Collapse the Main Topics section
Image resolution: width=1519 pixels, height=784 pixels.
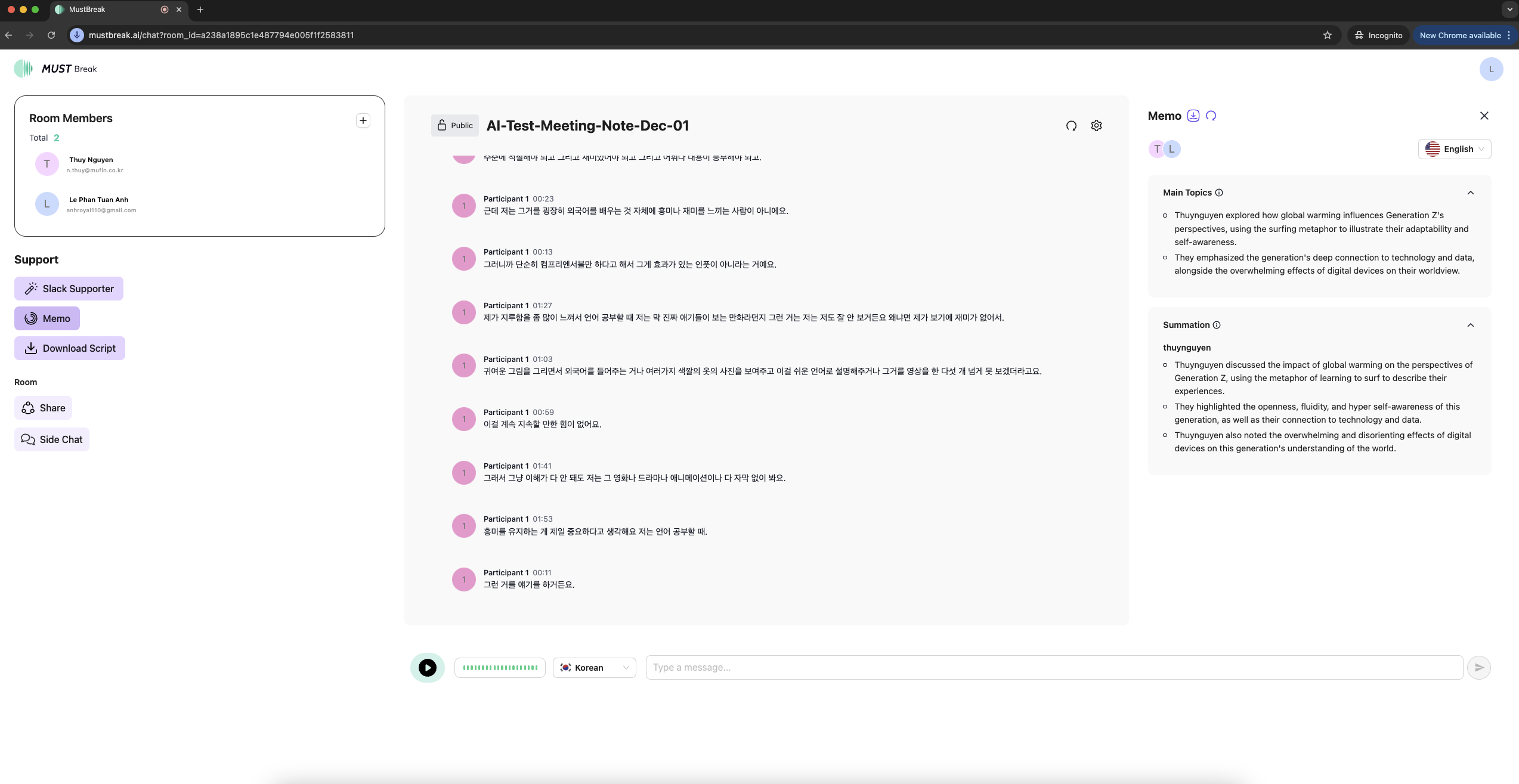pyautogui.click(x=1470, y=193)
